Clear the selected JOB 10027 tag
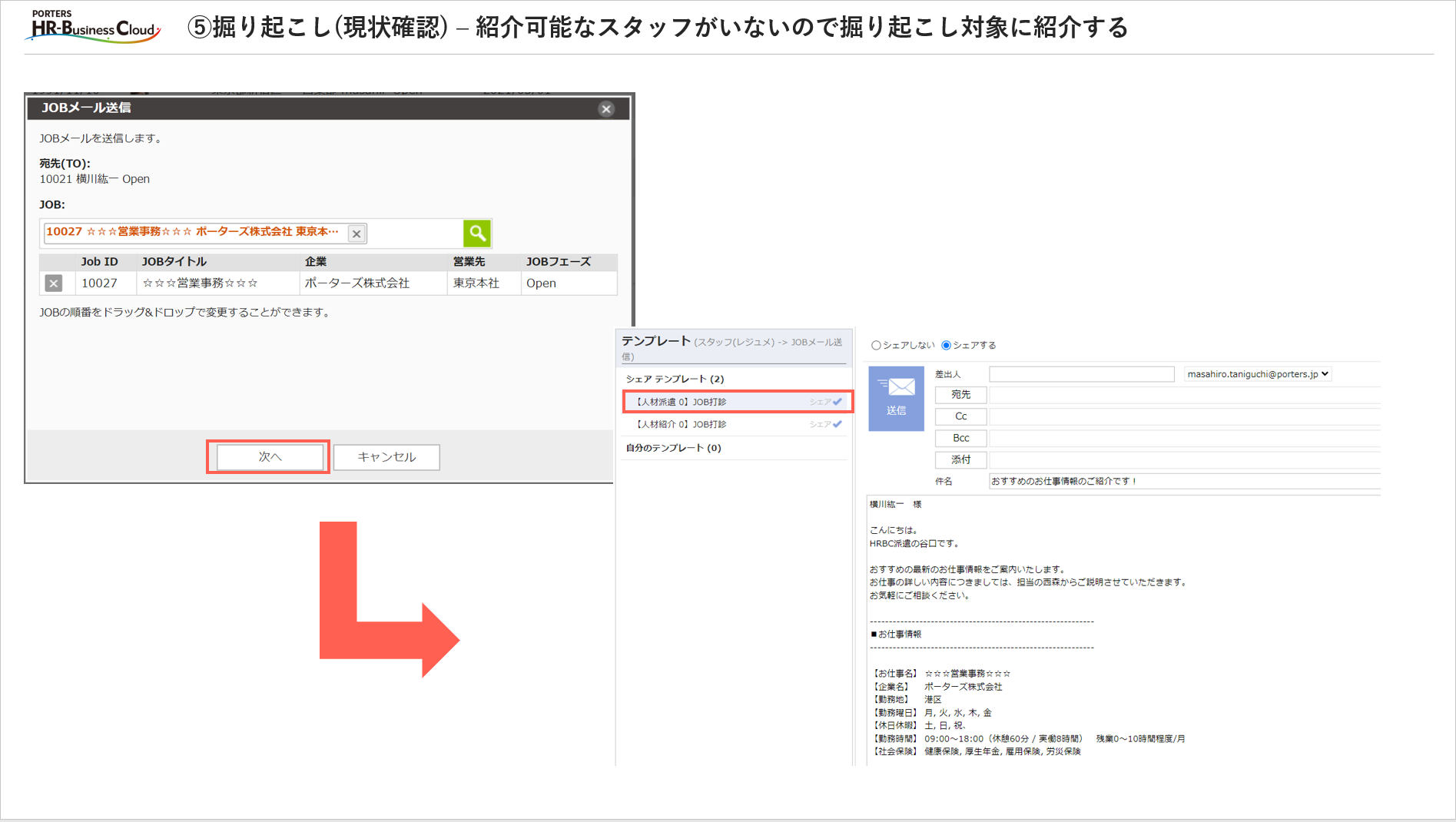1456x822 pixels. click(357, 234)
